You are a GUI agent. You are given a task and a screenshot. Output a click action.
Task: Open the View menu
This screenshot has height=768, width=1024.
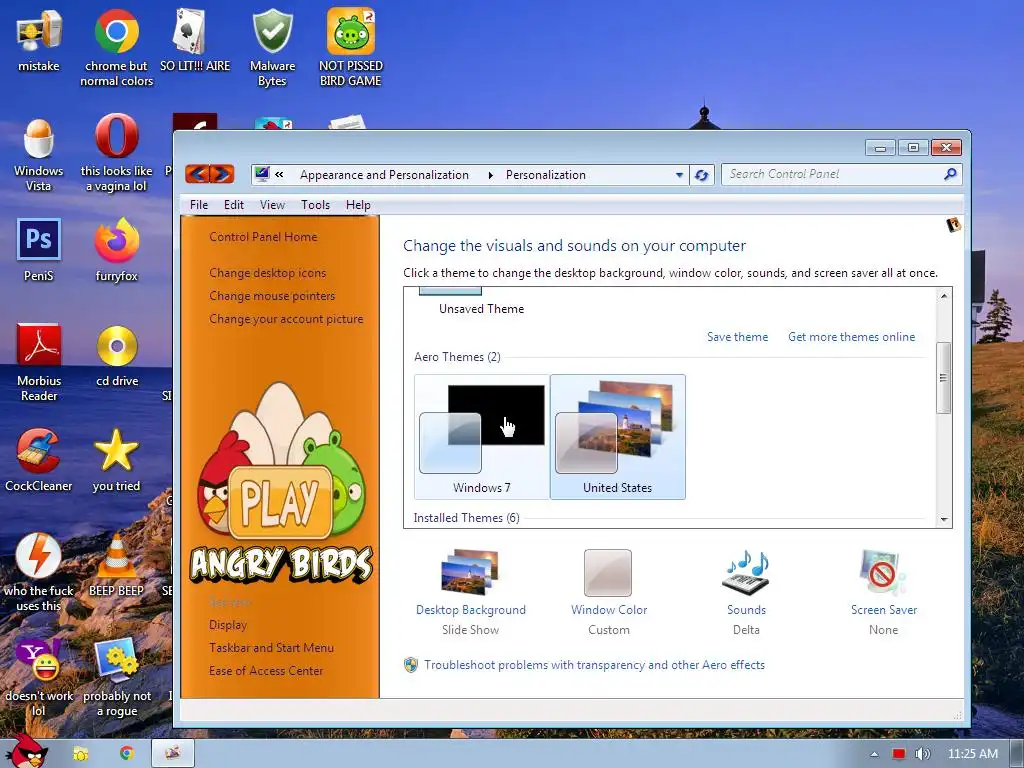pyautogui.click(x=272, y=205)
